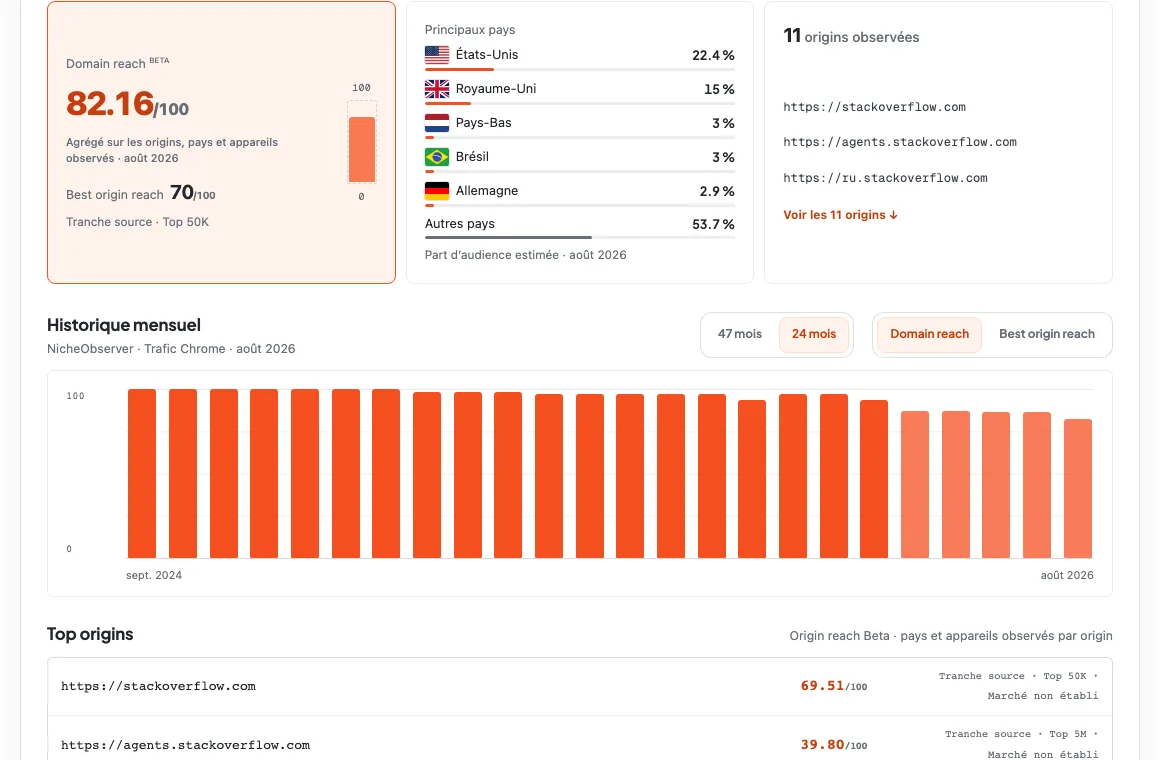
Task: Click the United Kingdom flag icon
Action: (x=436, y=89)
